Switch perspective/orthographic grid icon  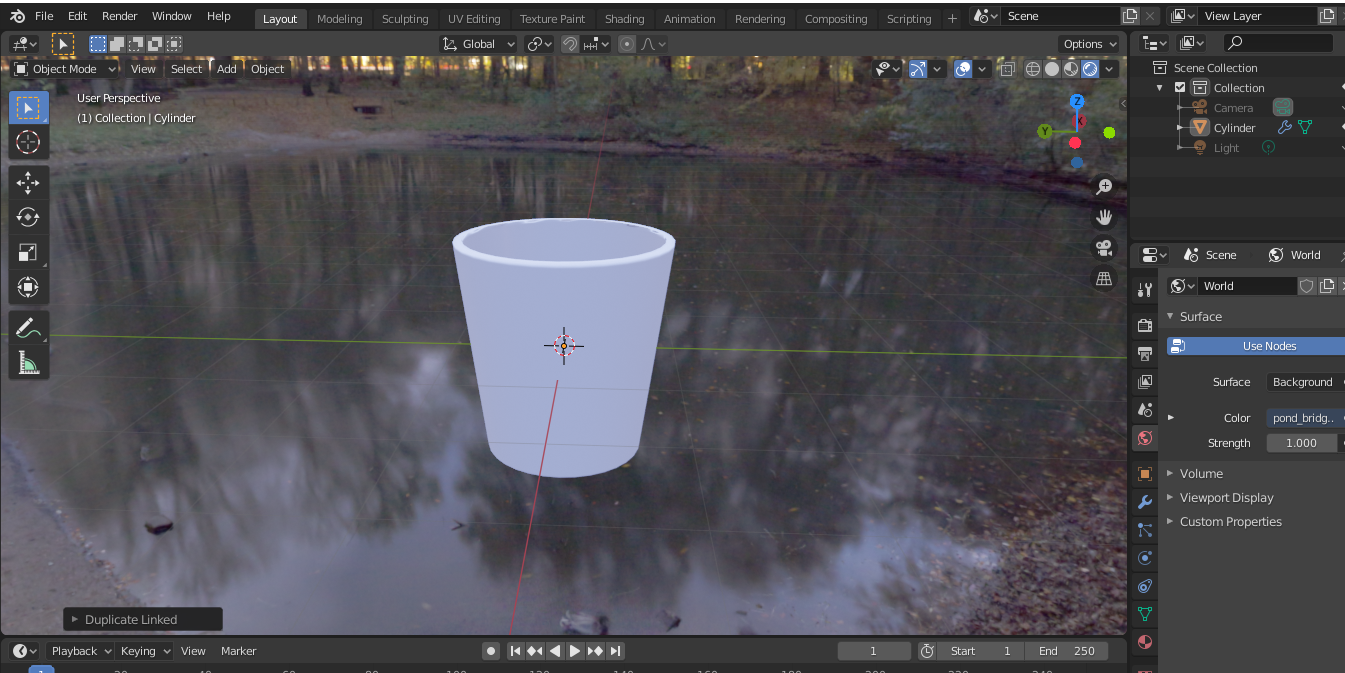tap(1104, 279)
